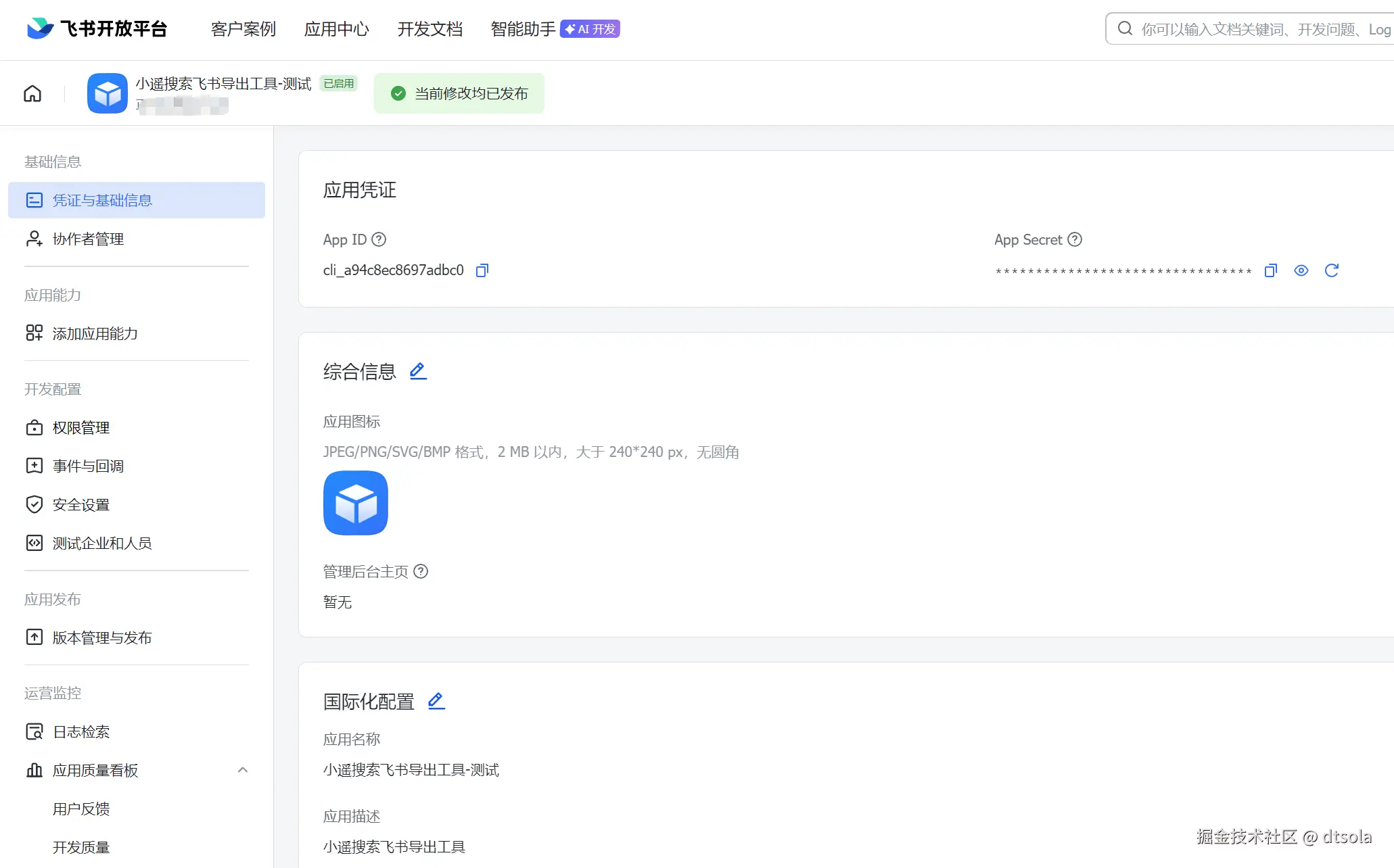
Task: Edit 综合信息 section with pencil icon
Action: (x=418, y=371)
